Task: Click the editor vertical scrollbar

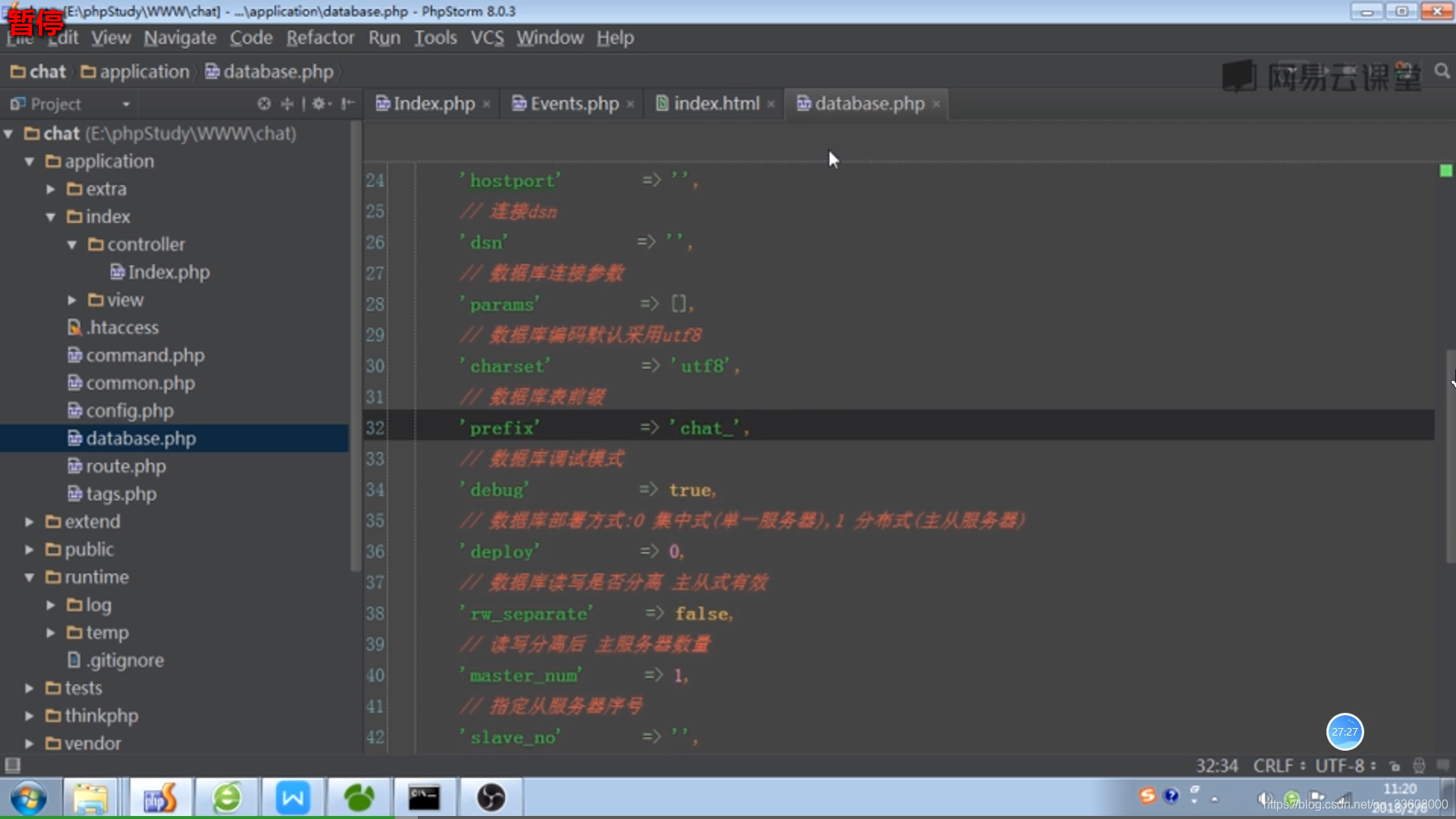Action: [1450, 456]
